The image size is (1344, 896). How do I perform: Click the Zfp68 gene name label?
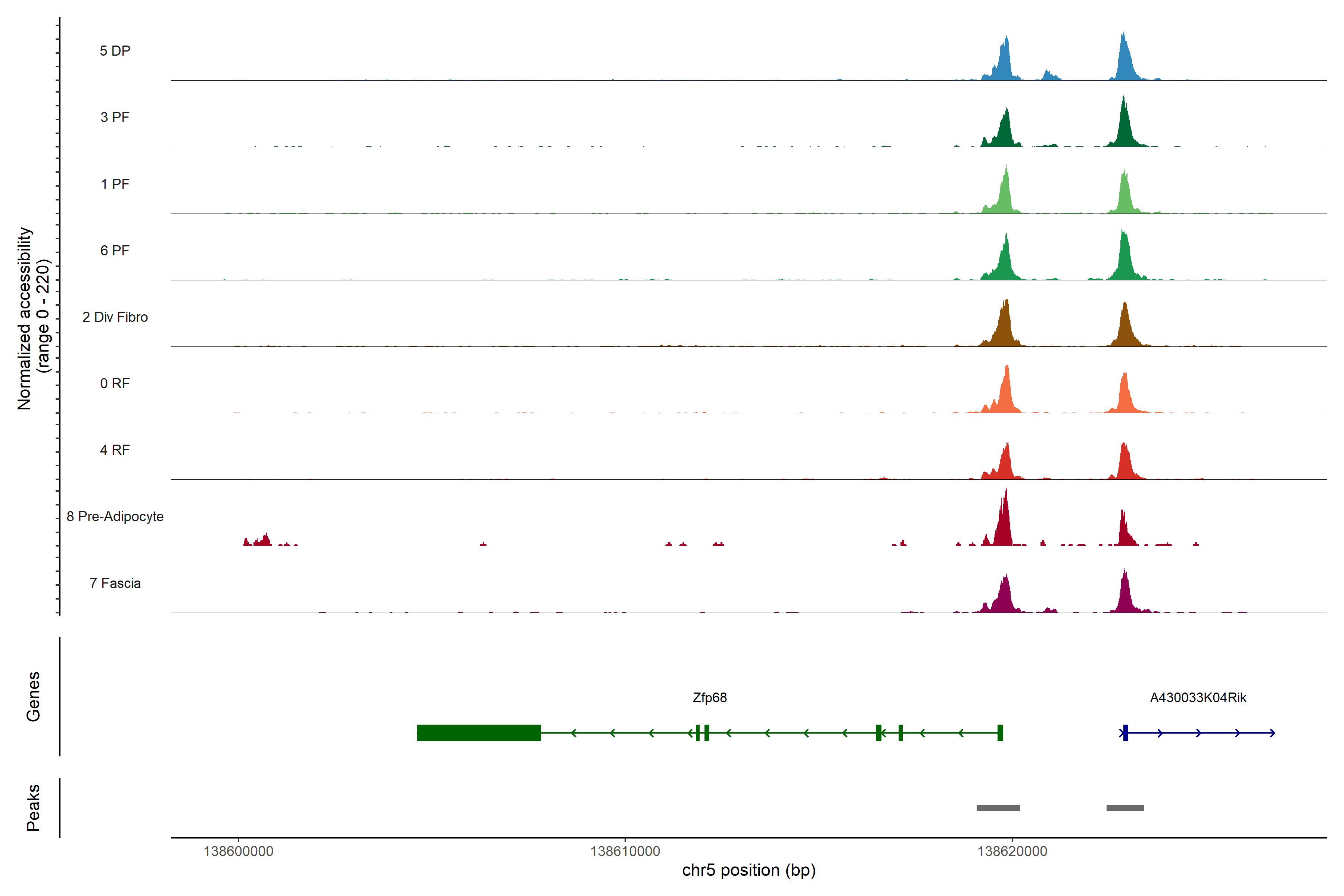click(709, 698)
